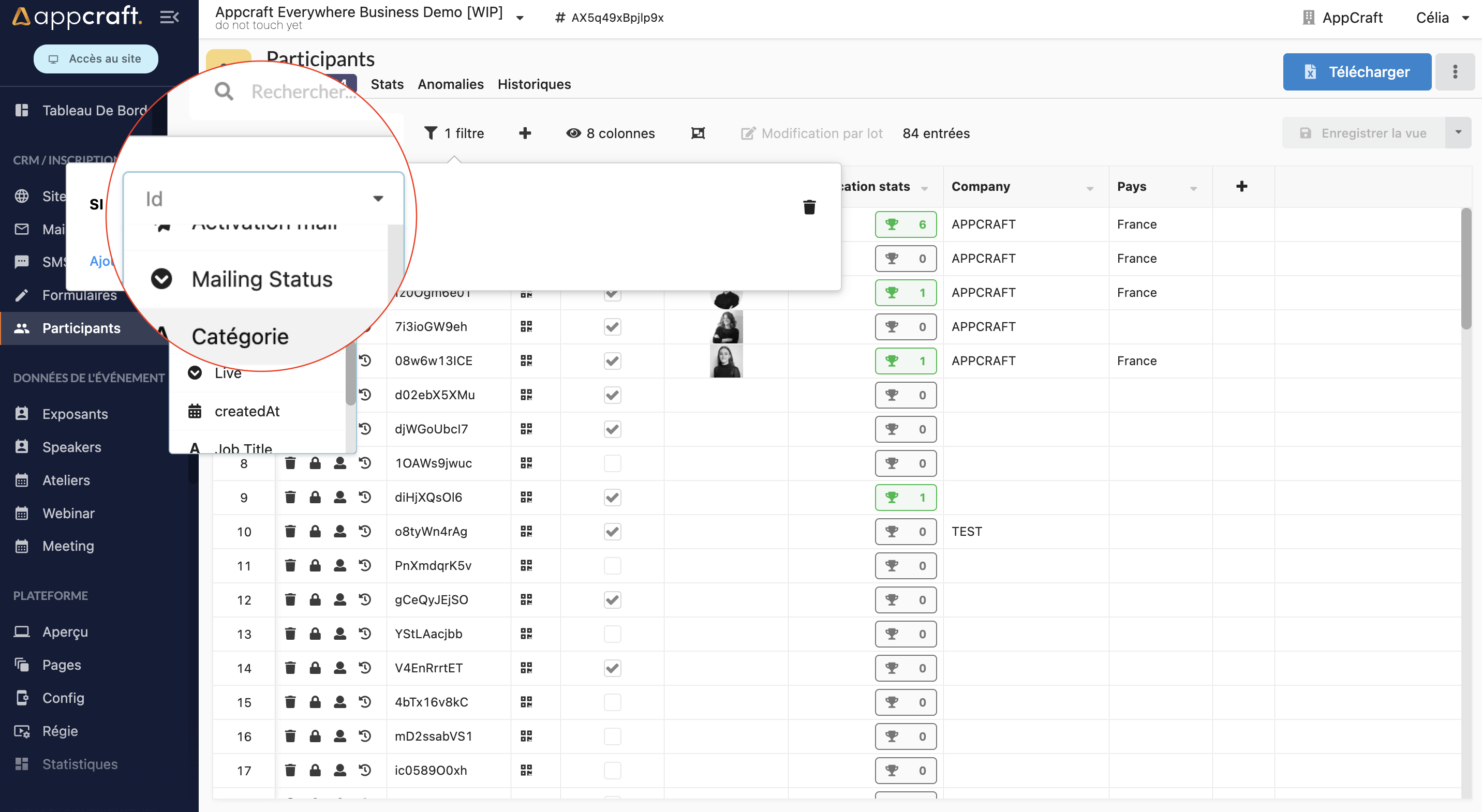Click the QR code icon for 7i3ioGW9eh

pos(526,327)
